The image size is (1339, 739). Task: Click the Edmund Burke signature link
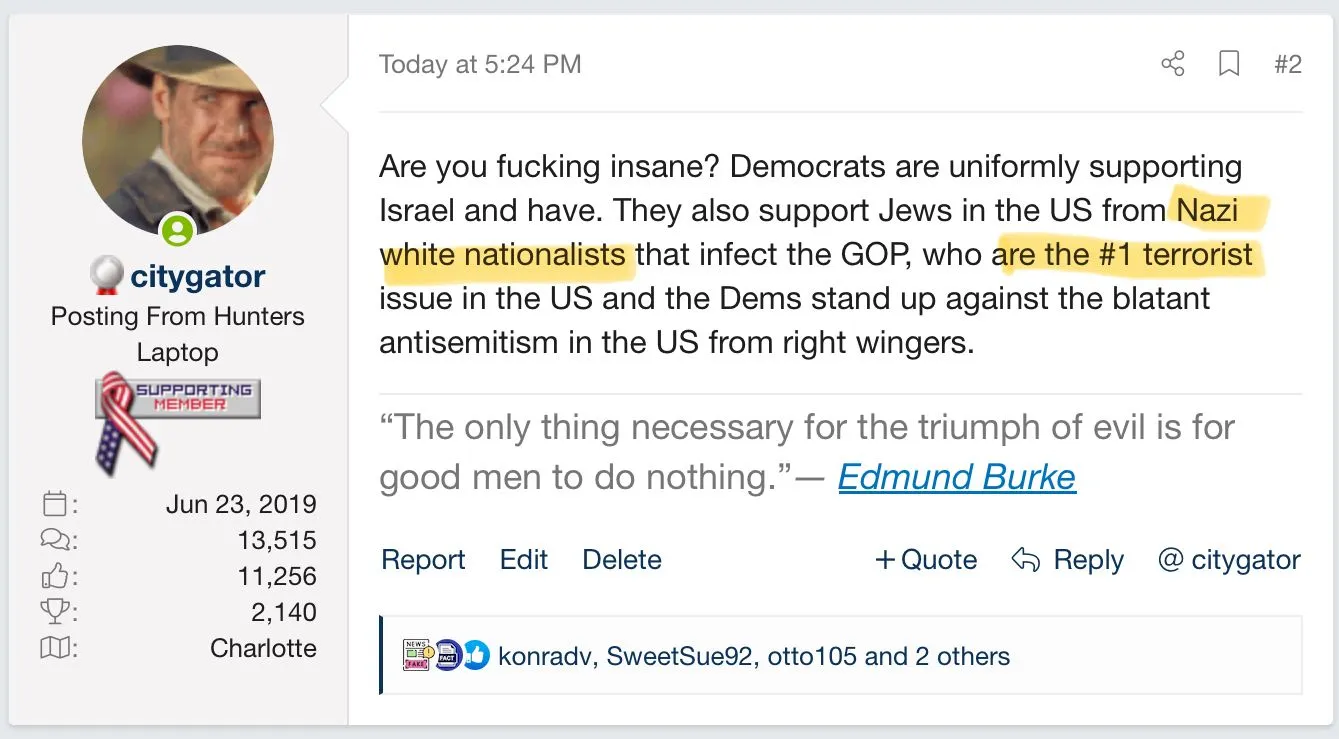(x=956, y=477)
